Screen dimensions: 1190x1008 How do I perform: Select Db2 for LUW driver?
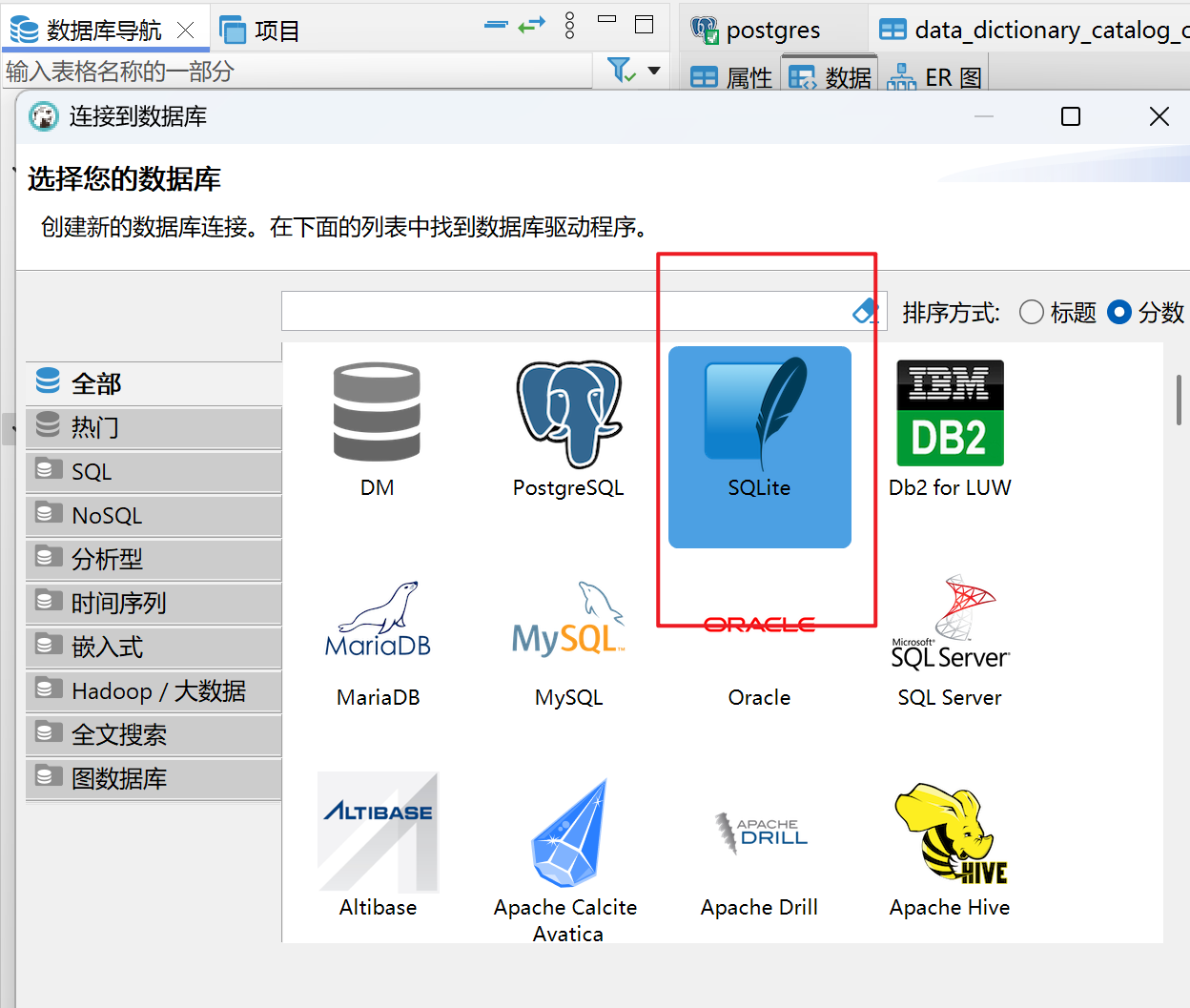[950, 413]
